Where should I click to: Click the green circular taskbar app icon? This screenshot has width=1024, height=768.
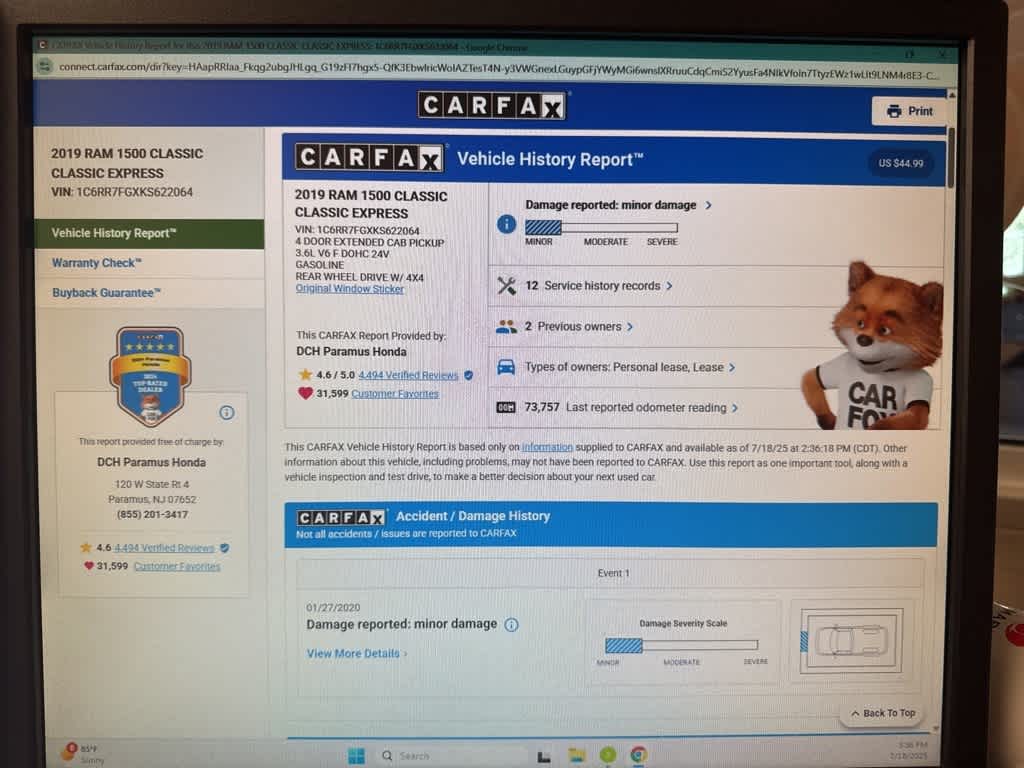(607, 755)
